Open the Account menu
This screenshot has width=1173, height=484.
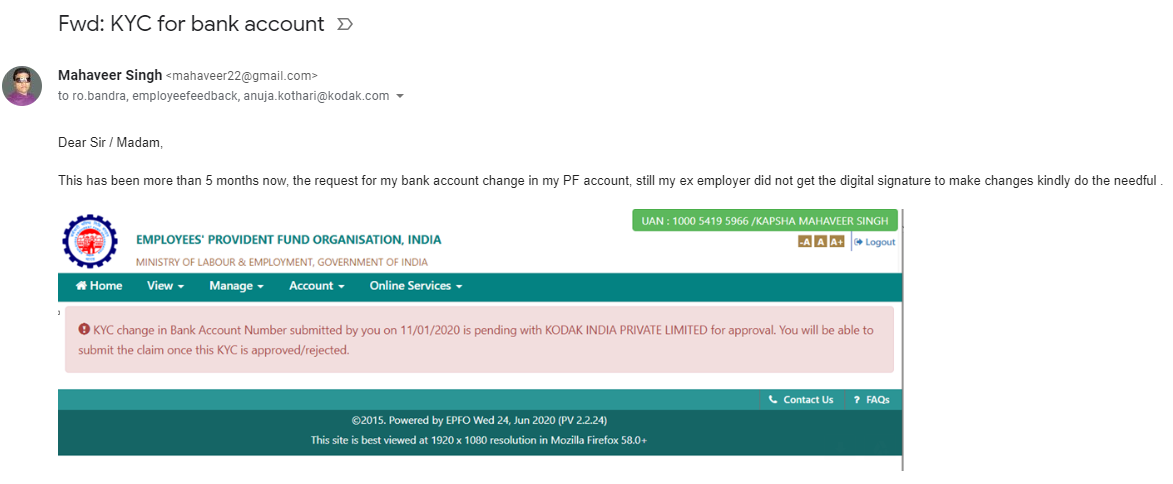316,286
